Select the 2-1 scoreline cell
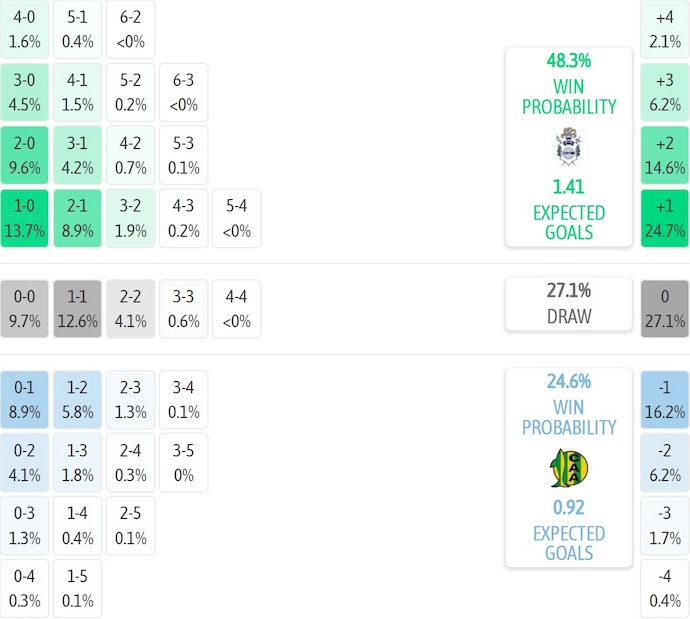This screenshot has height=619, width=690. click(77, 218)
